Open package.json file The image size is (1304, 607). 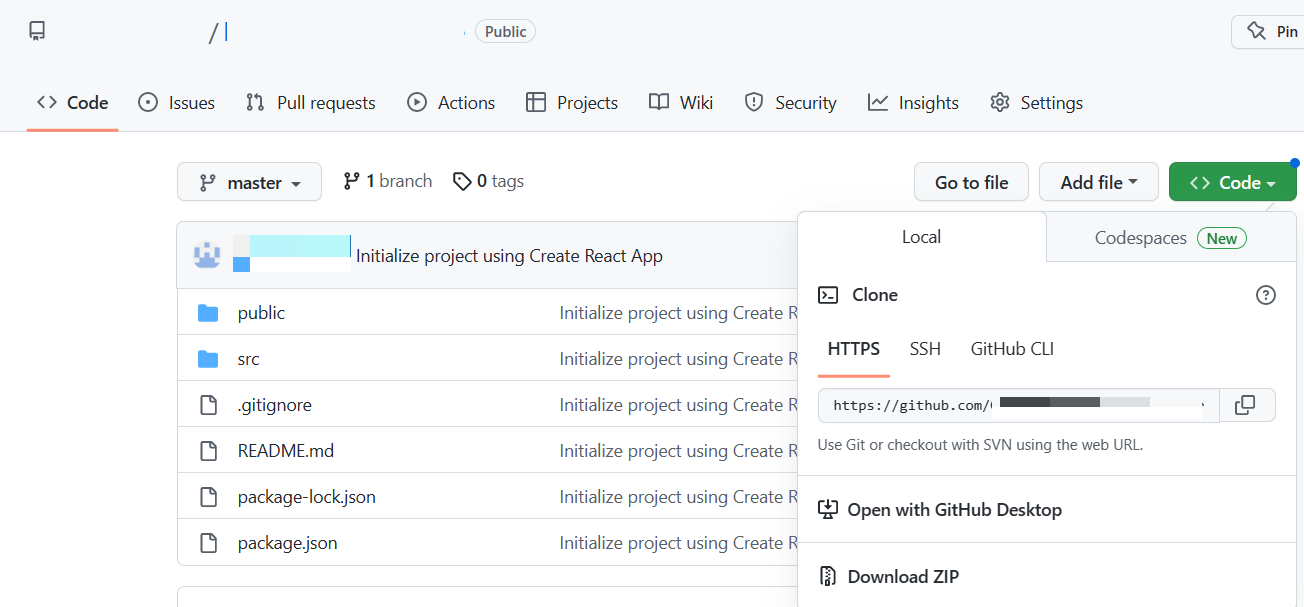288,543
